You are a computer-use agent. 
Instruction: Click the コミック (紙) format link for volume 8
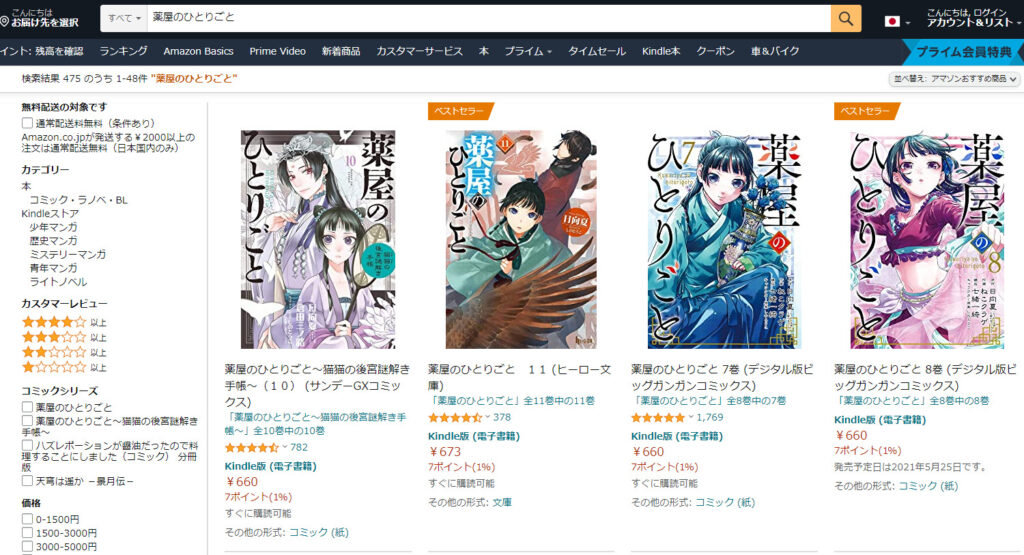point(928,486)
